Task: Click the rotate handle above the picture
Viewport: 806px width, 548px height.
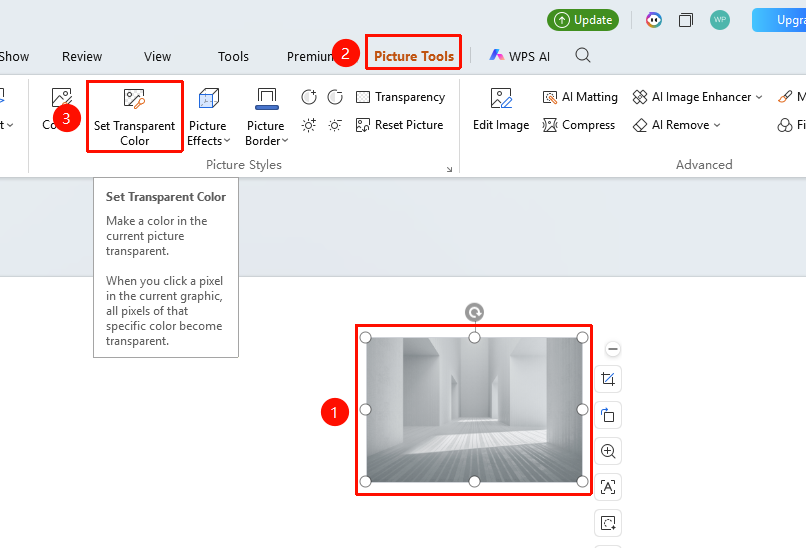Action: 474,312
